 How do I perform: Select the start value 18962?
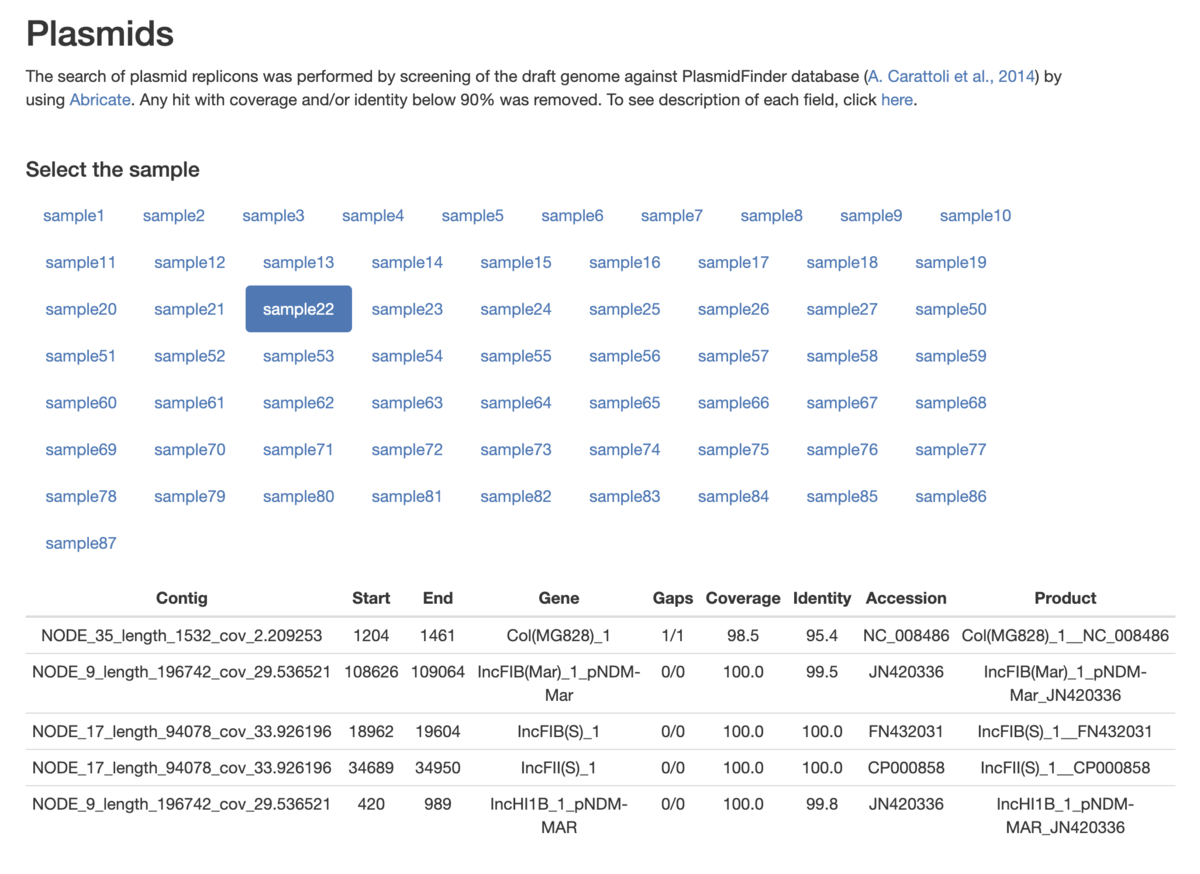pos(371,731)
